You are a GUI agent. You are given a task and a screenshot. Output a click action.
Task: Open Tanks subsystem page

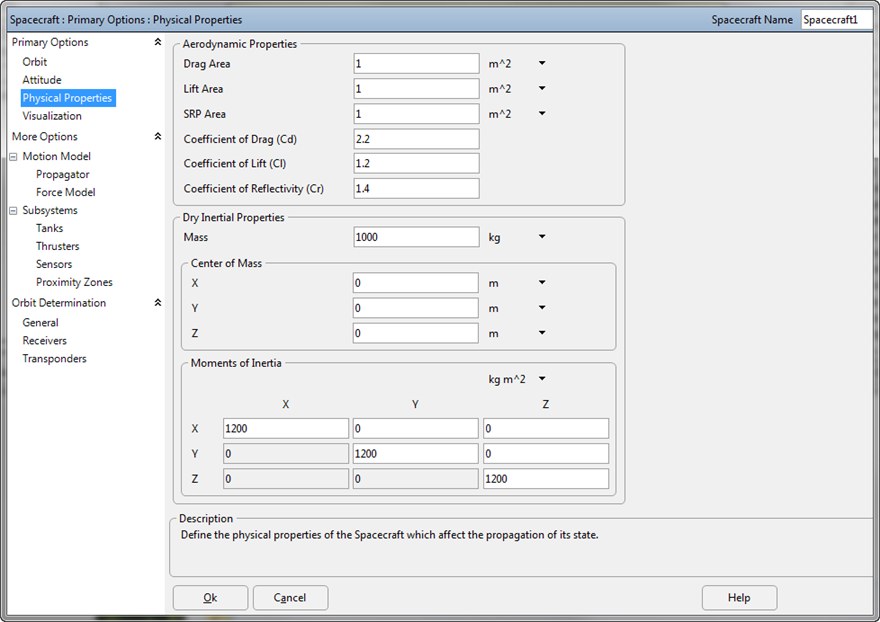(x=49, y=228)
